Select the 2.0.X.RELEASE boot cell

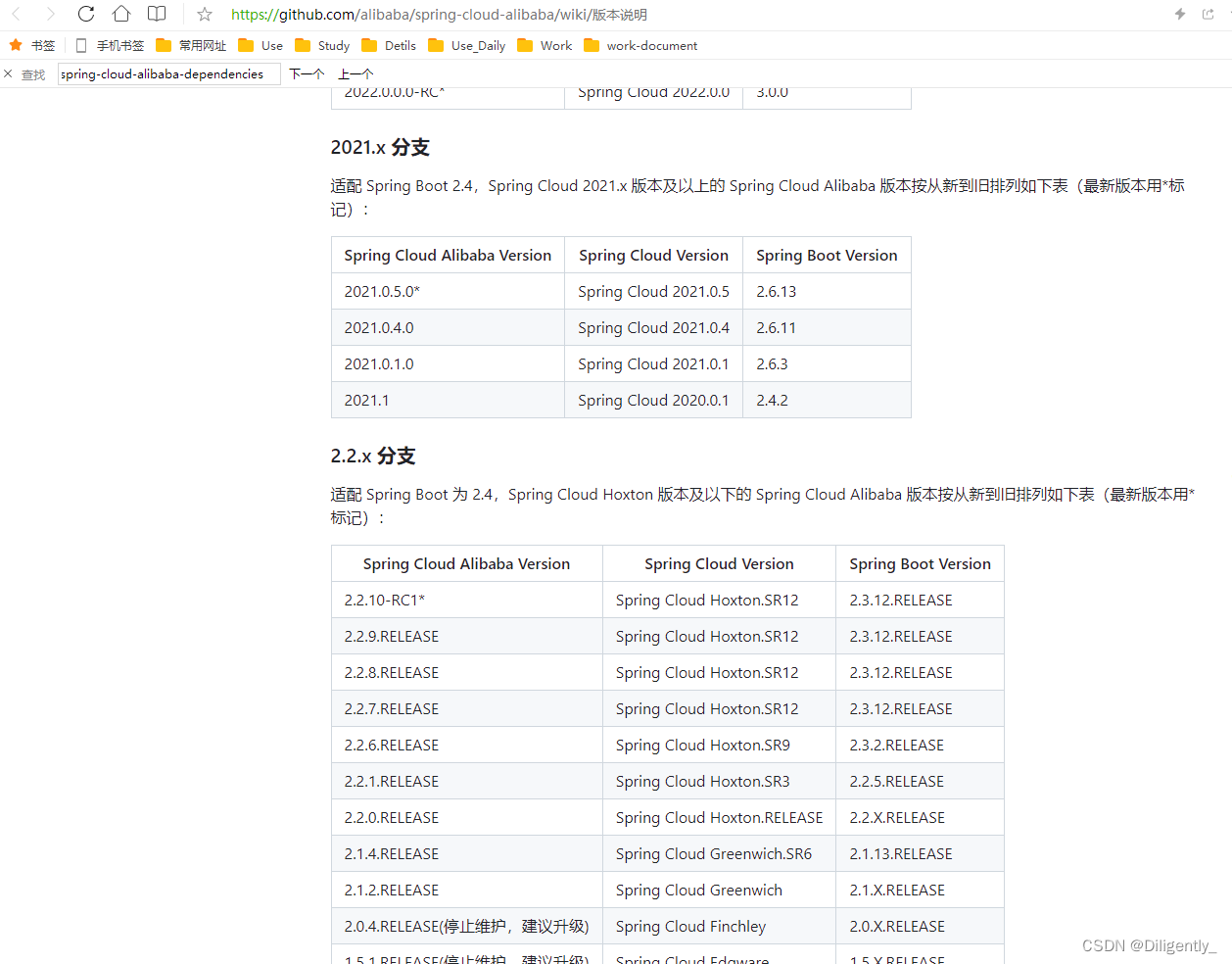tap(920, 926)
